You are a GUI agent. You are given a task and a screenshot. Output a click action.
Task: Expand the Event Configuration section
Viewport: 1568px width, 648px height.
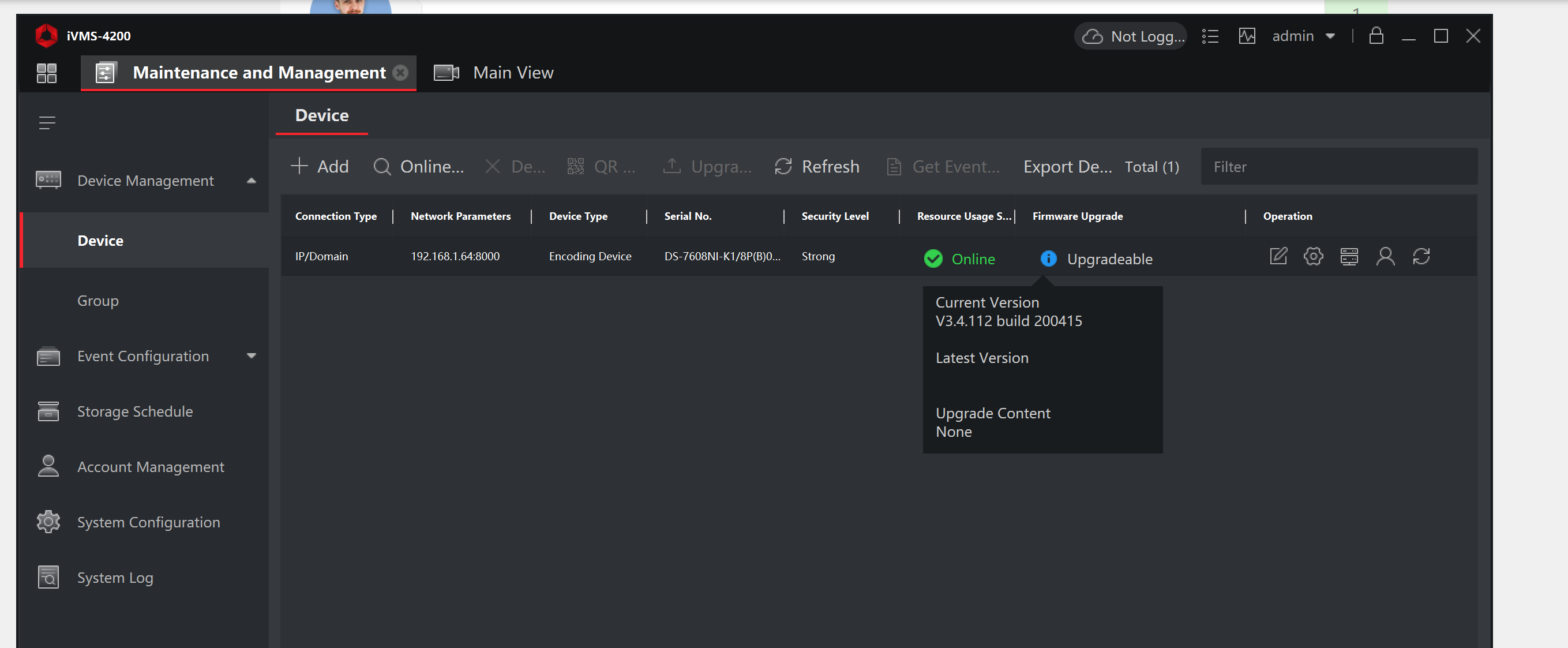click(252, 355)
